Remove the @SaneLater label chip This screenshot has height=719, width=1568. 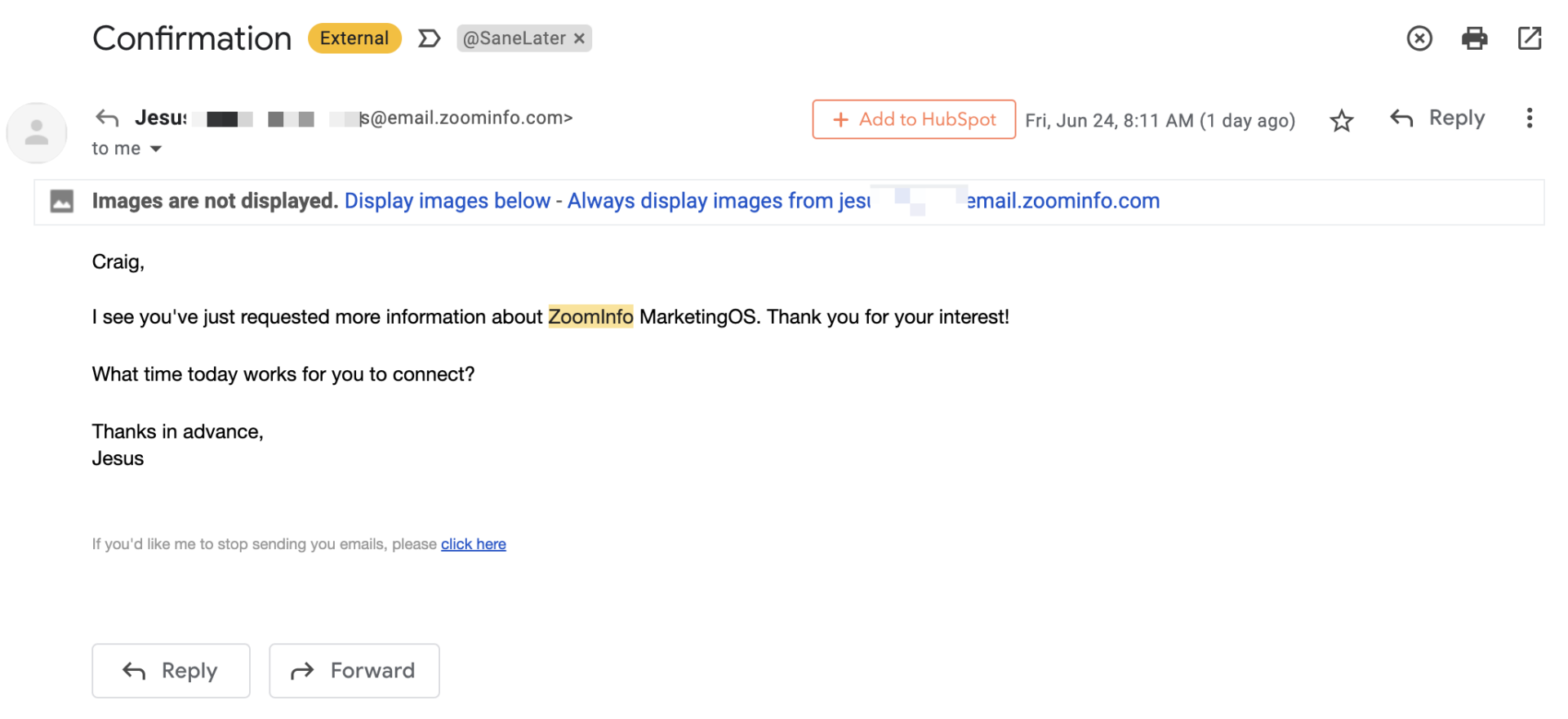click(x=580, y=38)
